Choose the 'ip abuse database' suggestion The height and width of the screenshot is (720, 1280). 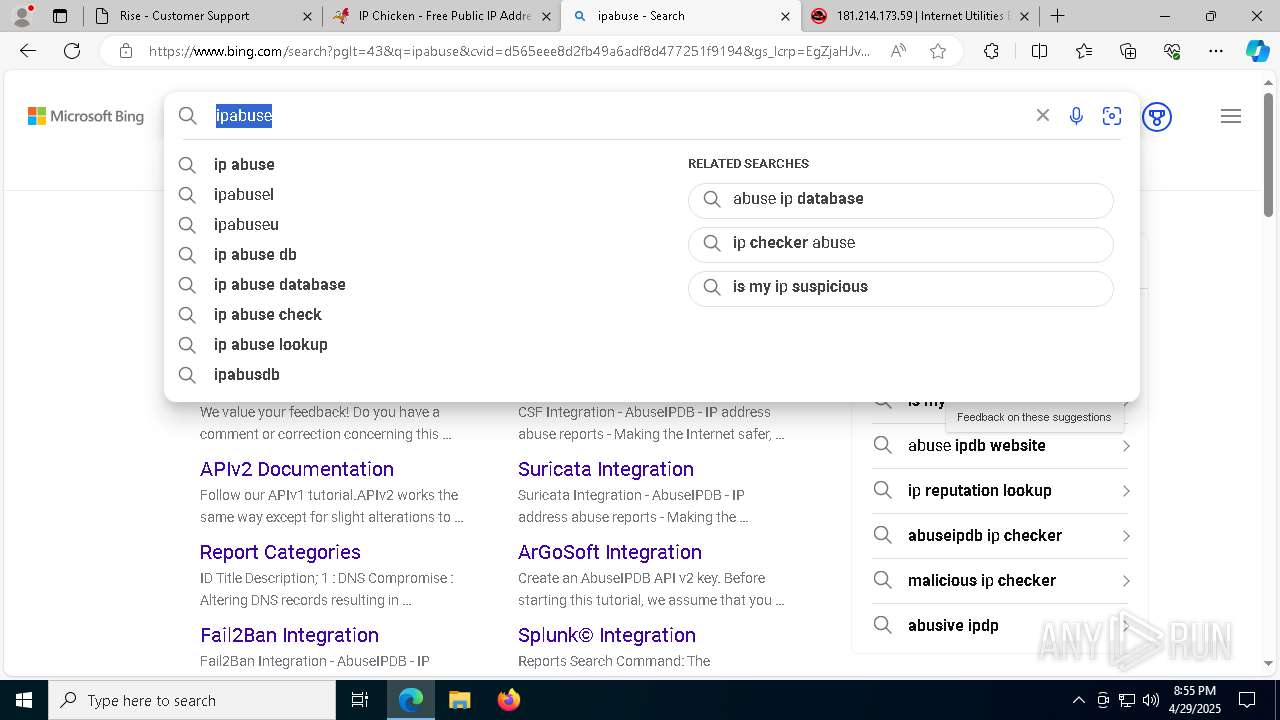click(279, 284)
